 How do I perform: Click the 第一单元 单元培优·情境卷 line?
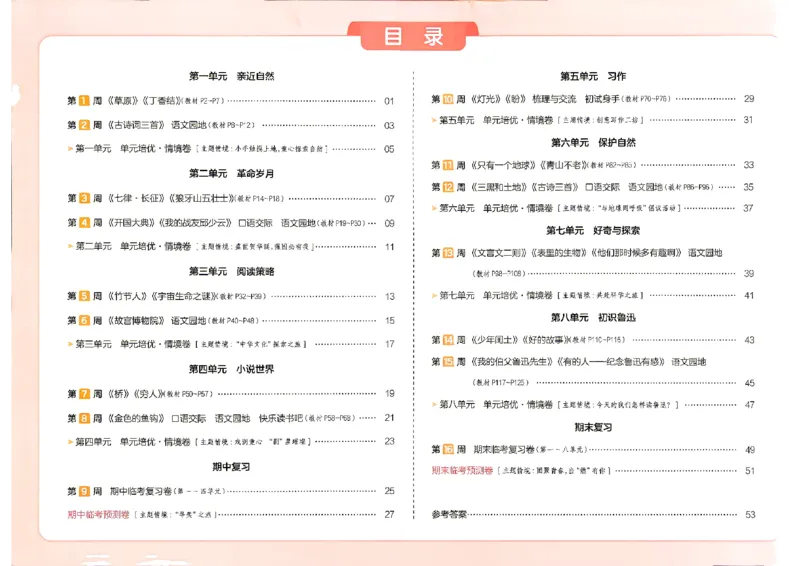[231, 149]
